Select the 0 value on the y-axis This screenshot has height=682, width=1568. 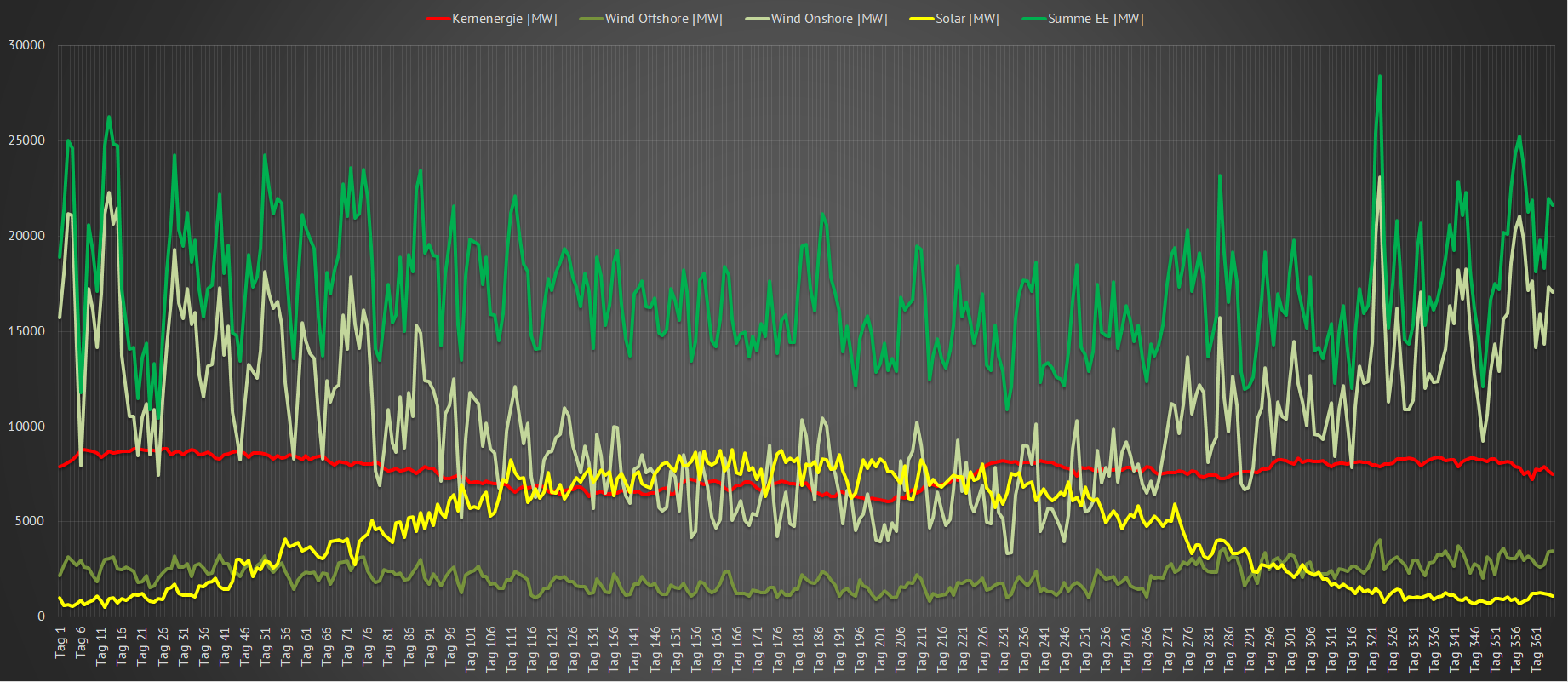(x=41, y=616)
